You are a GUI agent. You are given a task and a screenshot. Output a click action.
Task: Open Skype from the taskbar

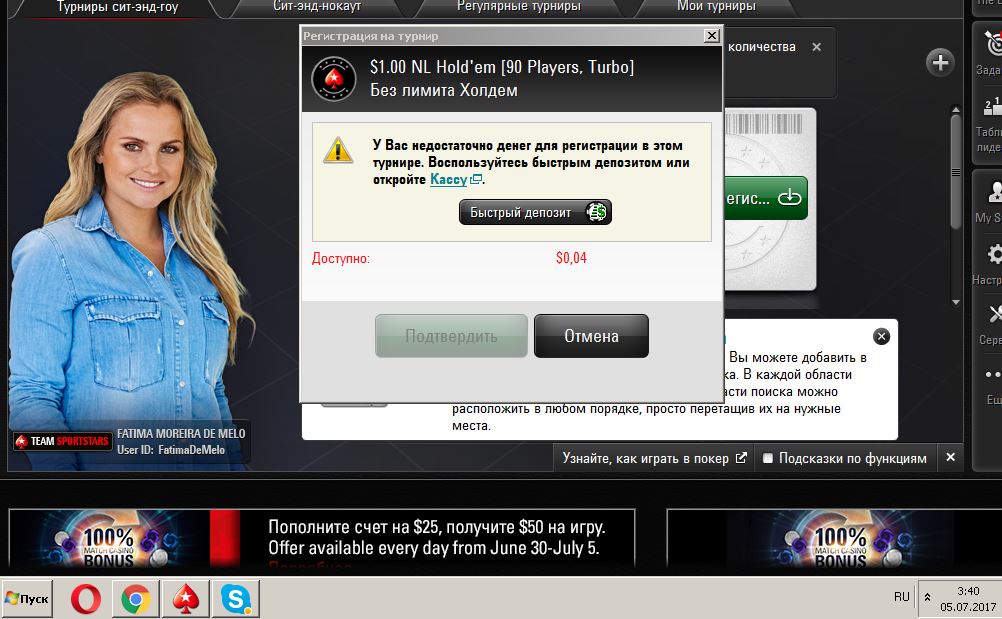(236, 599)
